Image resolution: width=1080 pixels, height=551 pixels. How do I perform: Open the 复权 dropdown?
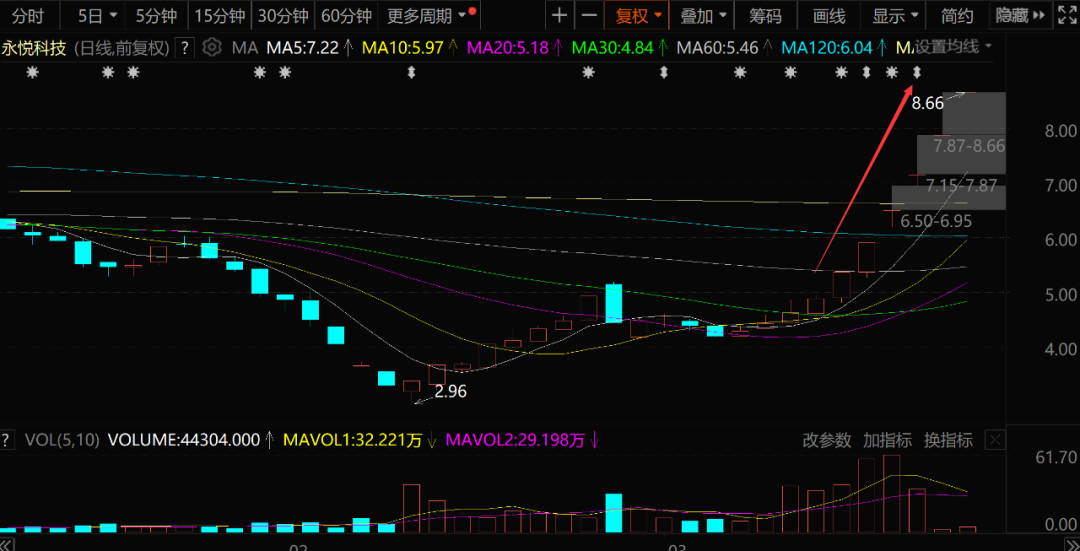(x=638, y=15)
